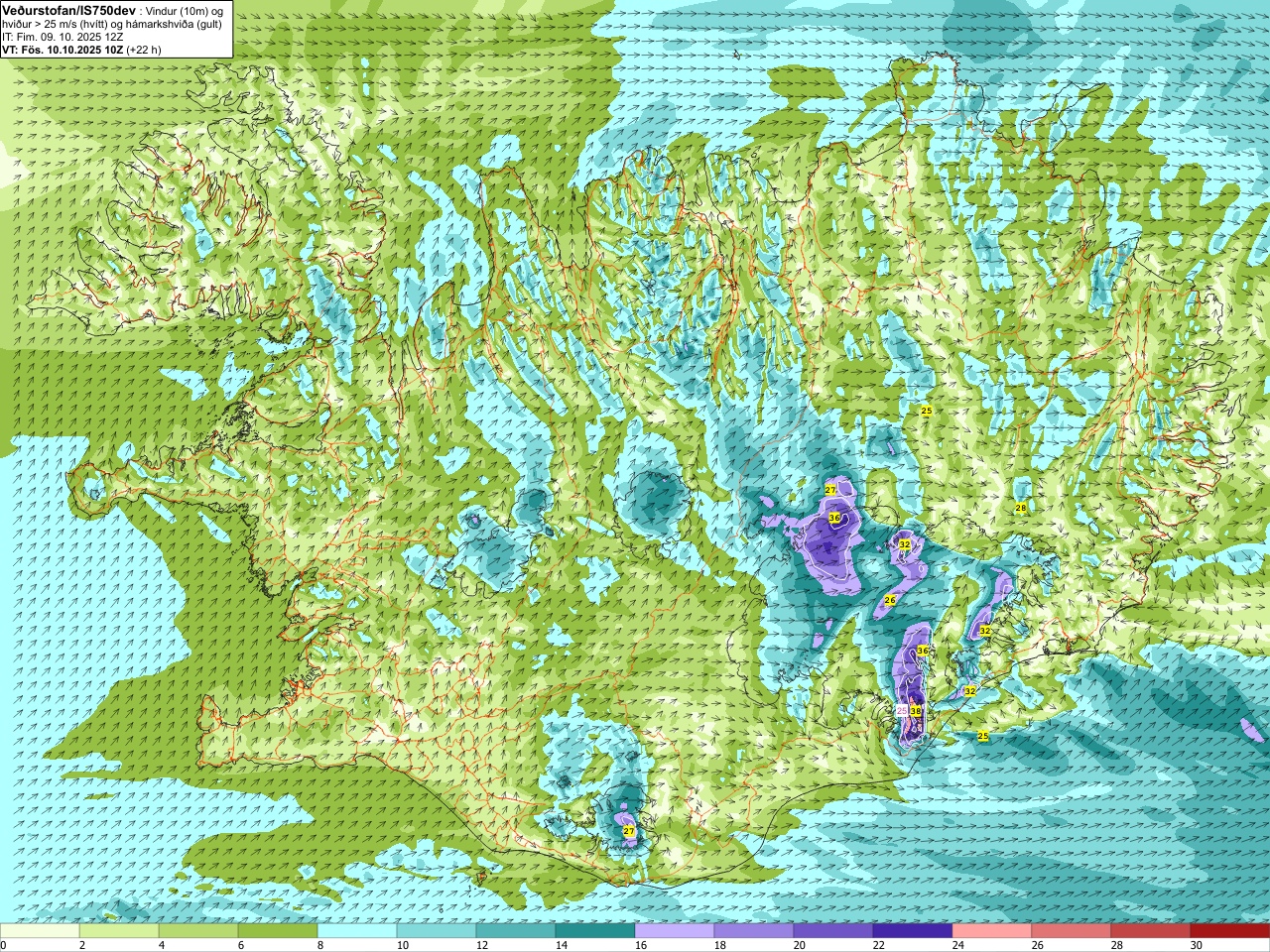The image size is (1270, 952).
Task: Select the 6–8 m/s olive green legend swatch
Action: pos(278,931)
